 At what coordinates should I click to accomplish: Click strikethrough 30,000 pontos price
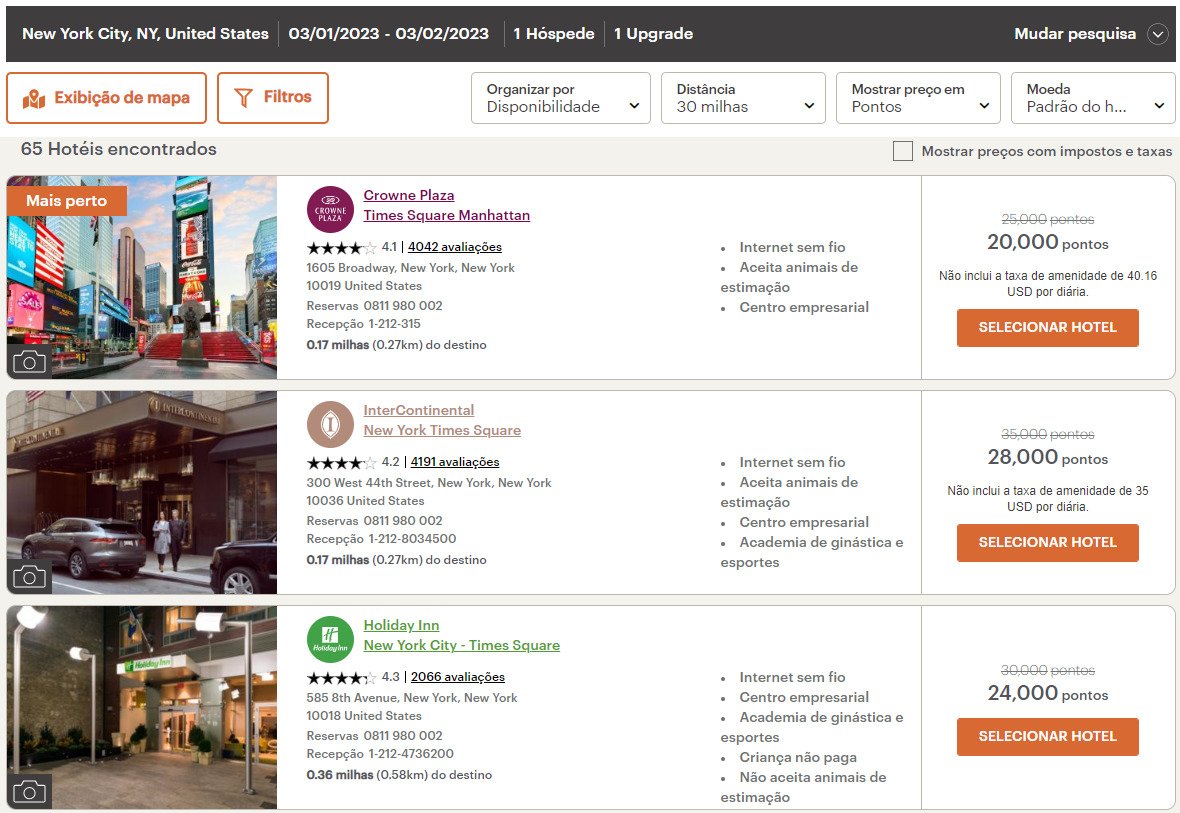(1048, 670)
